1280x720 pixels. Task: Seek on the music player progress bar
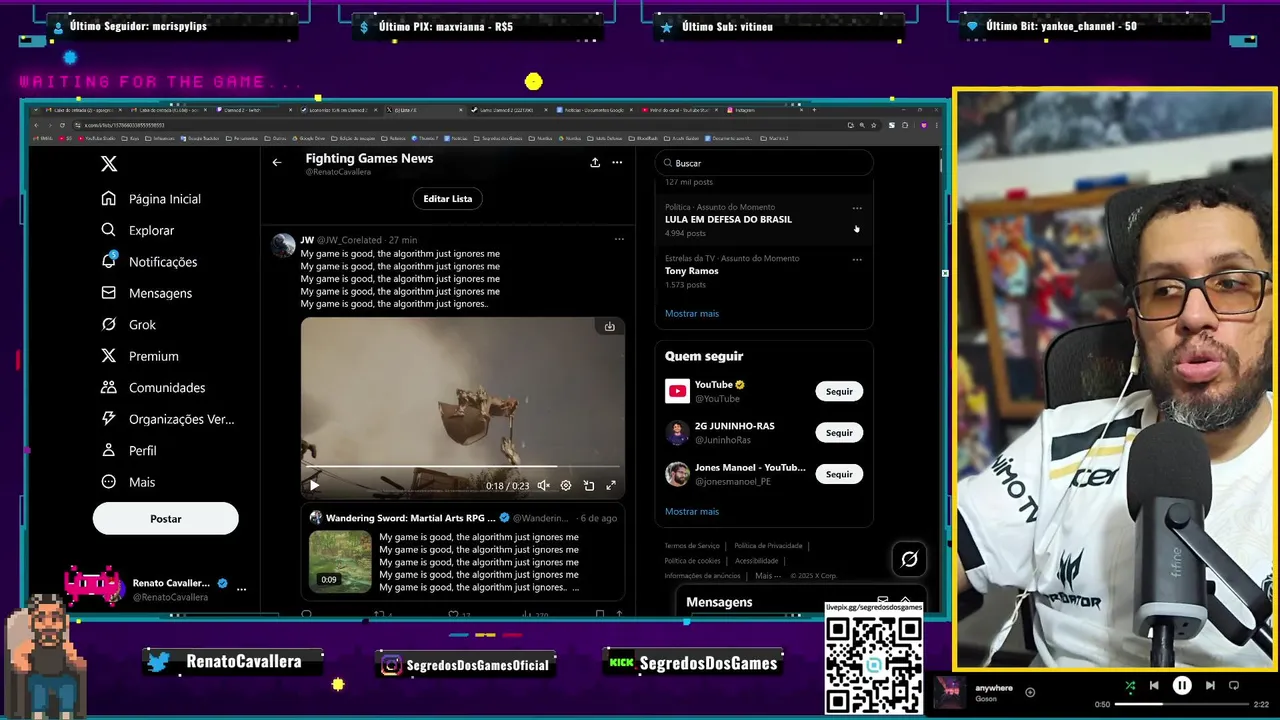(1181, 704)
